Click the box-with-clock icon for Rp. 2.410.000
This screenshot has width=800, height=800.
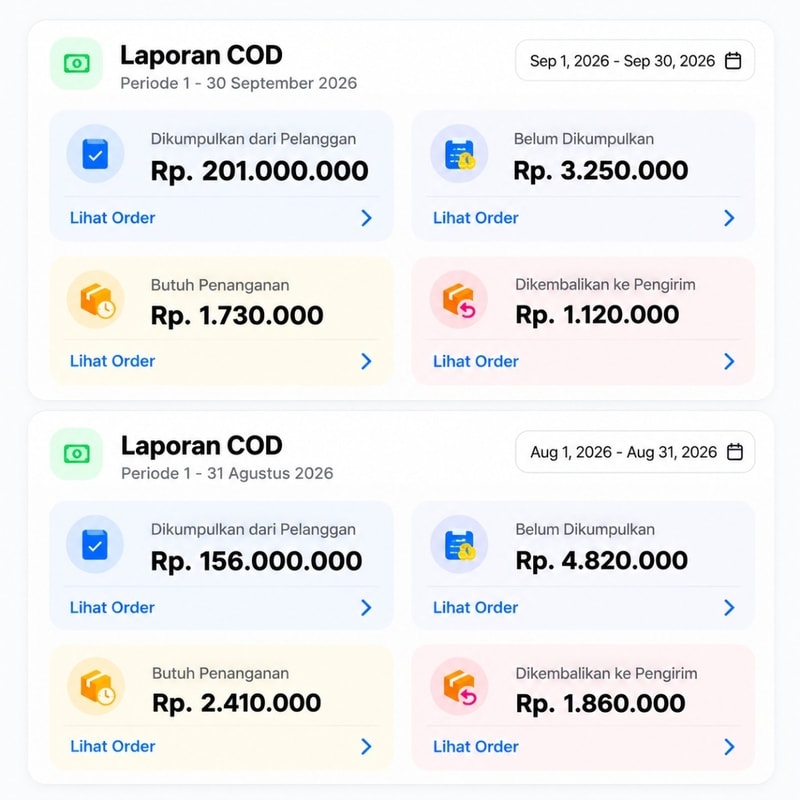96,686
